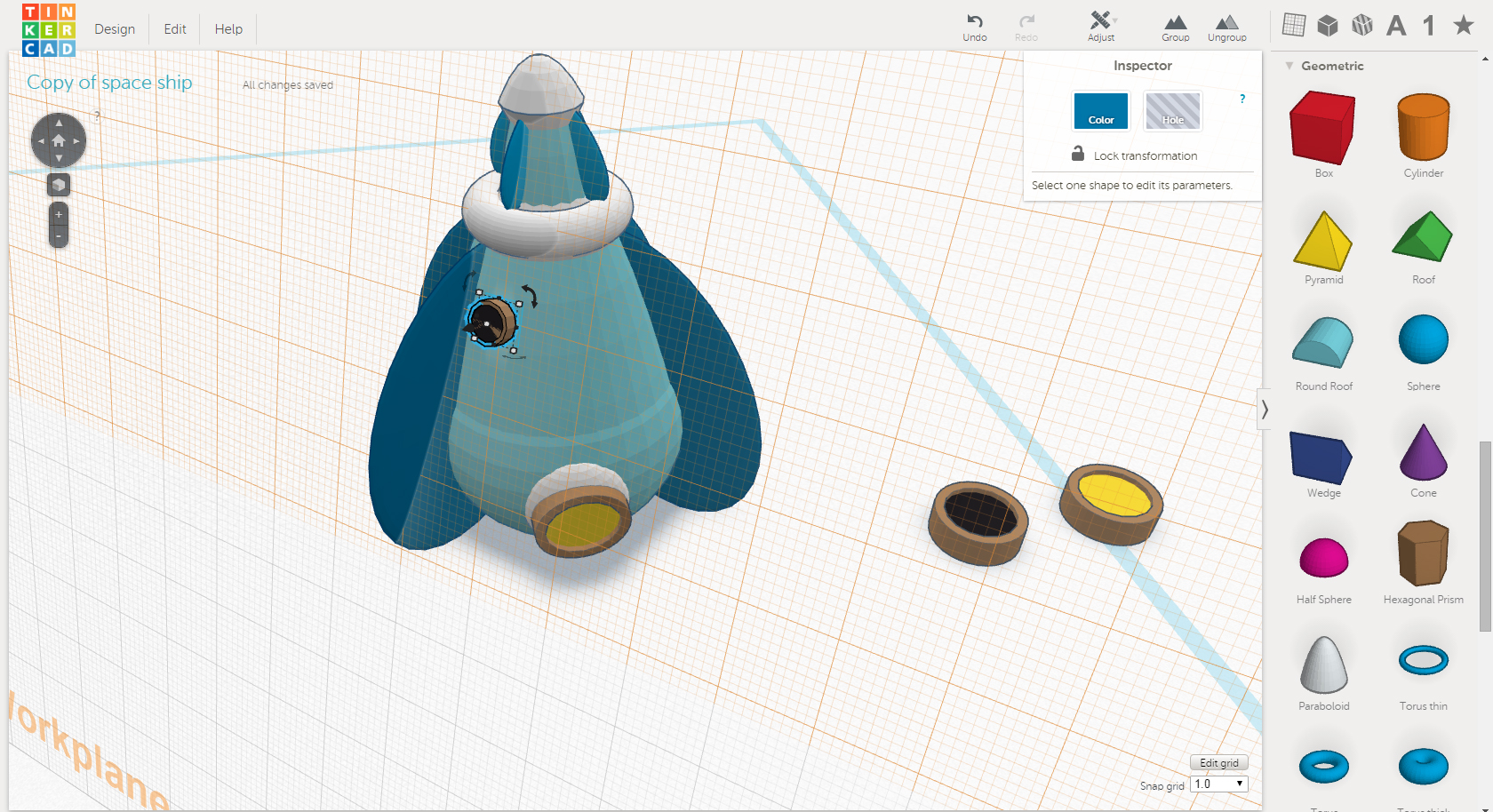
Task: Open the letters shapes category
Action: coord(1396,25)
